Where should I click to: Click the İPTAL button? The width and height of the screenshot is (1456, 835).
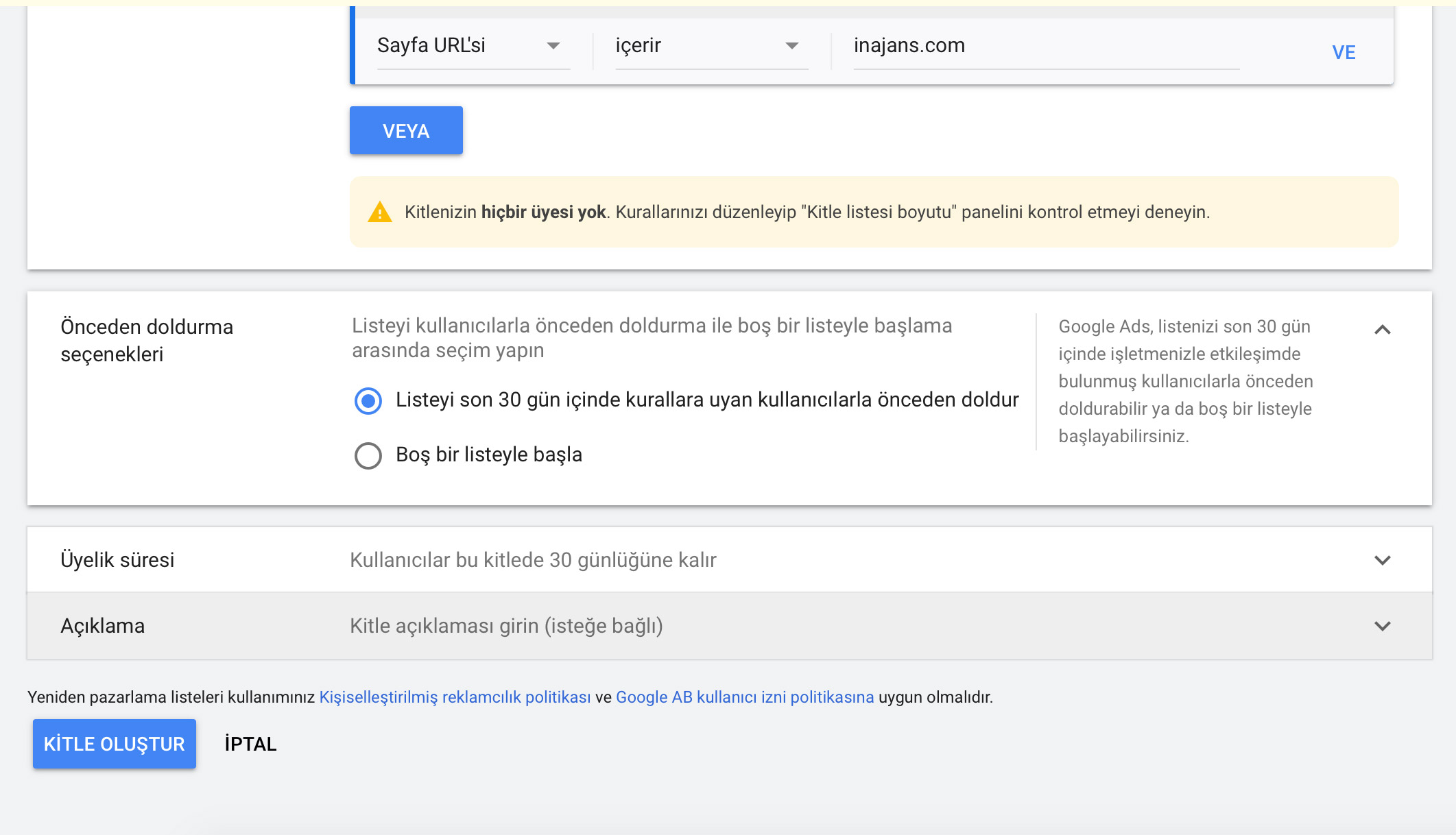point(250,744)
